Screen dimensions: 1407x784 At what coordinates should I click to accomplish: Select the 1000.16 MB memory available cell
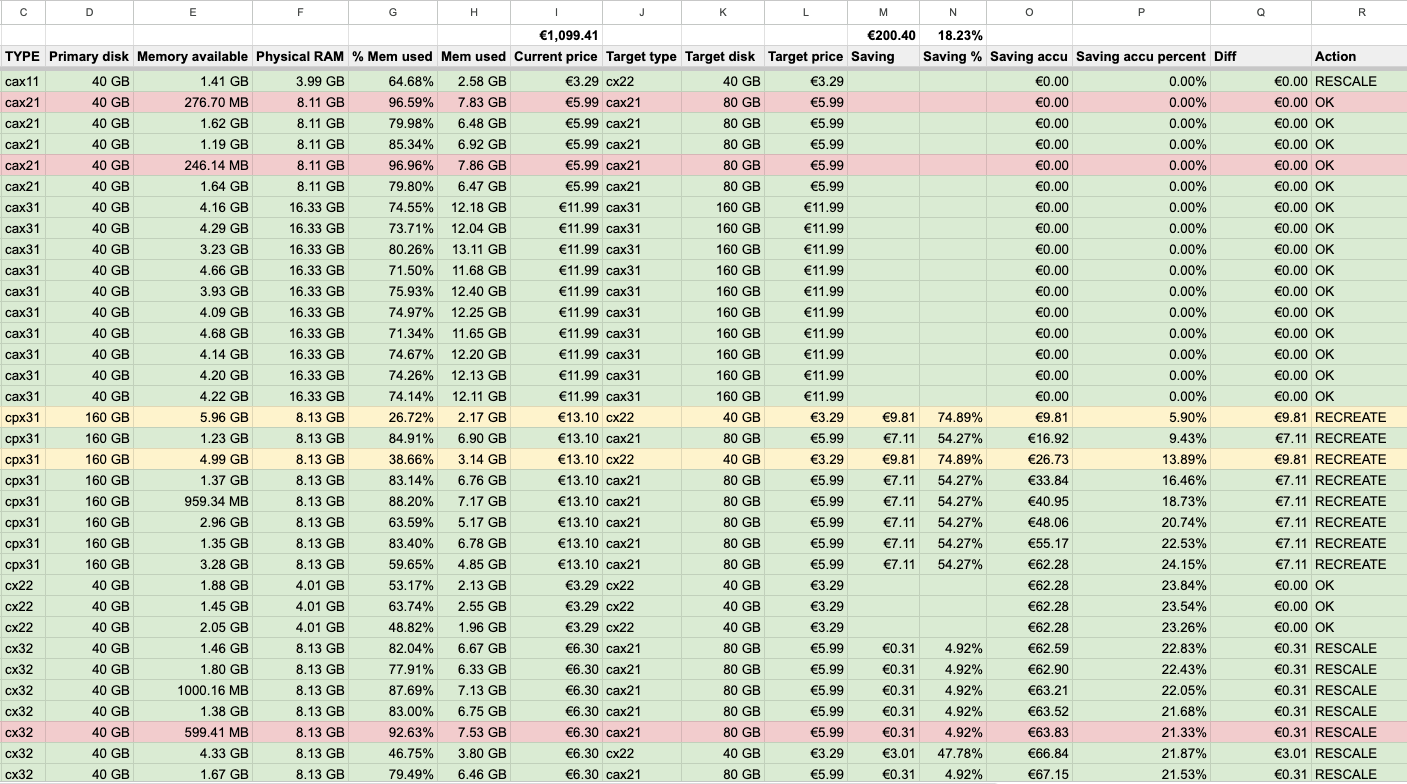click(193, 690)
